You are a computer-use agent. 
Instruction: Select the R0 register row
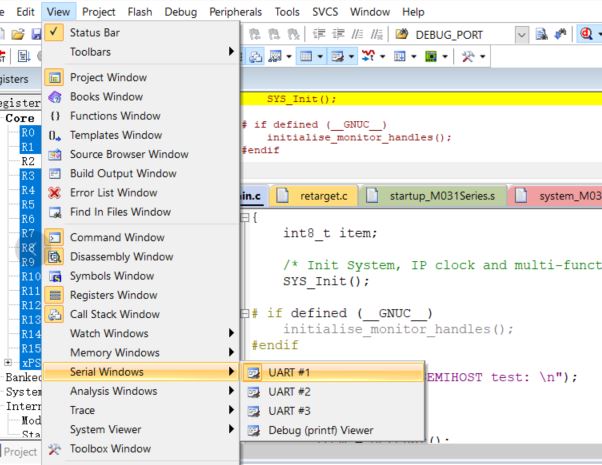click(x=28, y=132)
